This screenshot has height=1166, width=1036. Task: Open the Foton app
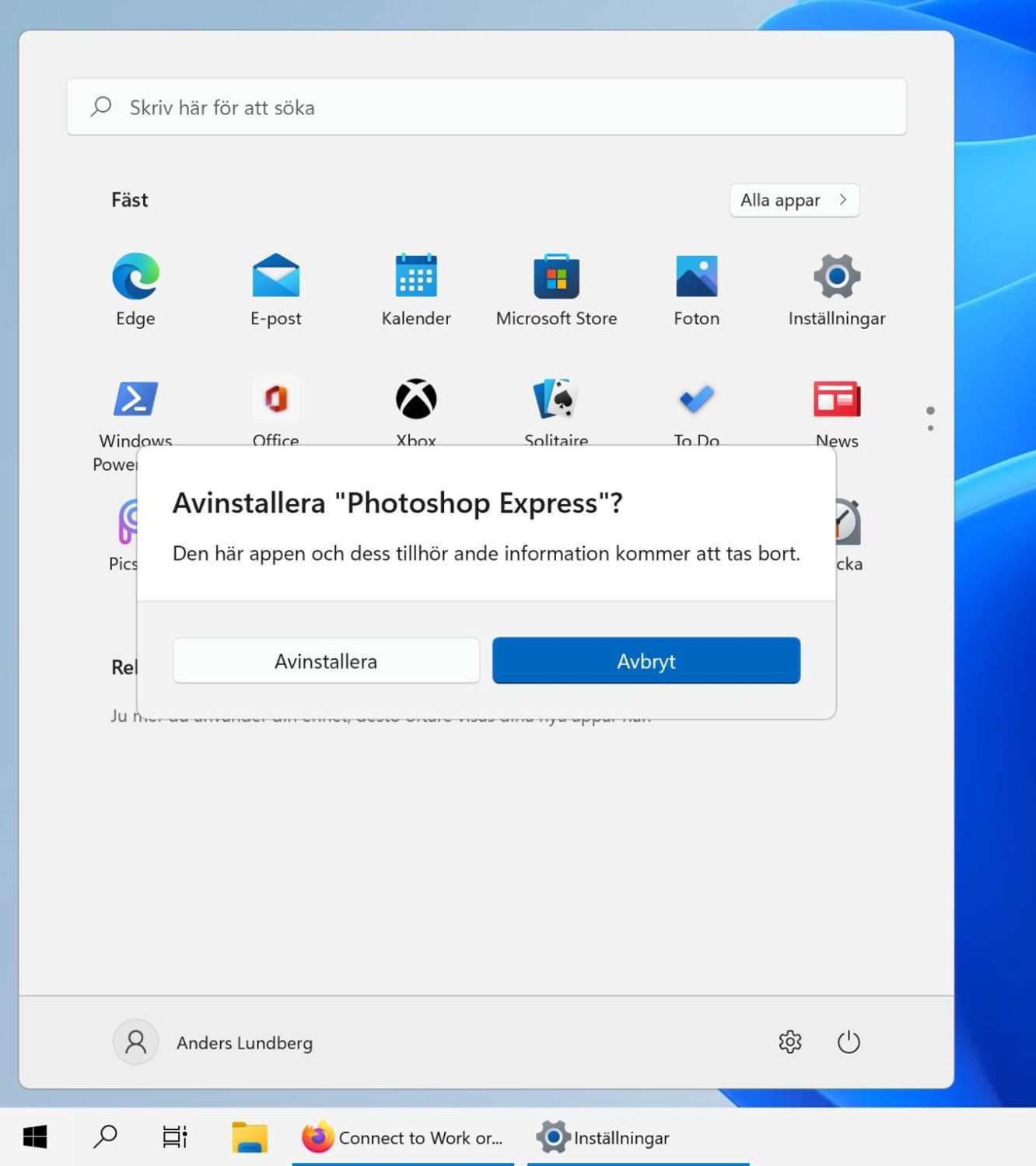696,289
